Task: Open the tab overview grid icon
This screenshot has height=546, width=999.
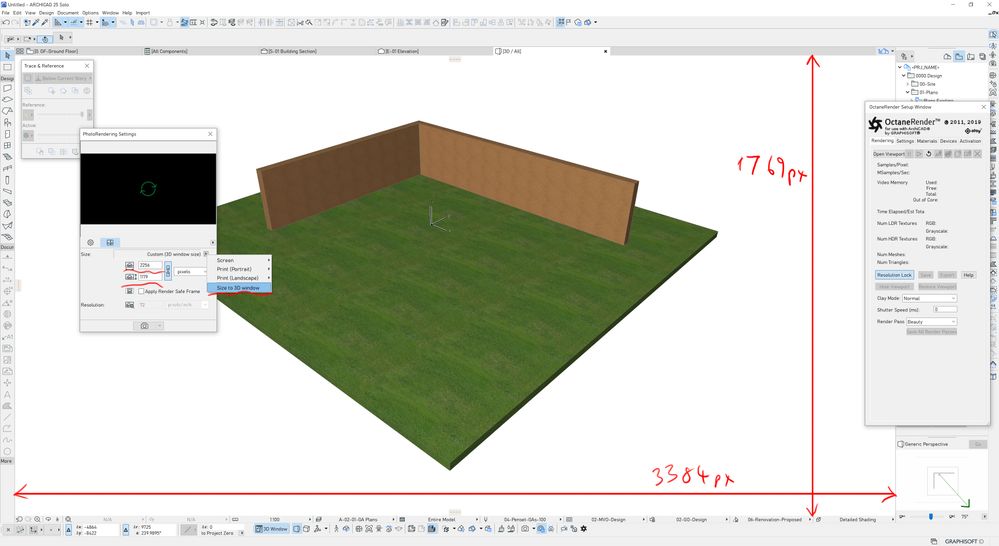Action: [x=20, y=51]
